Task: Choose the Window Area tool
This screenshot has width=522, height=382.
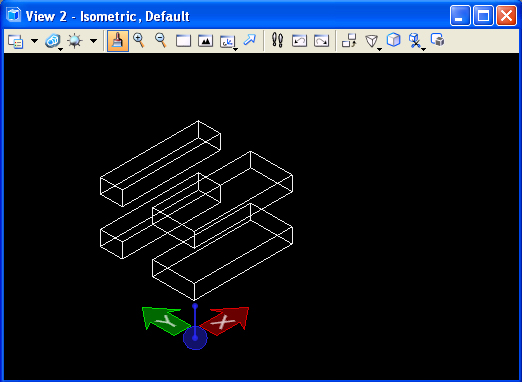Action: coord(183,41)
